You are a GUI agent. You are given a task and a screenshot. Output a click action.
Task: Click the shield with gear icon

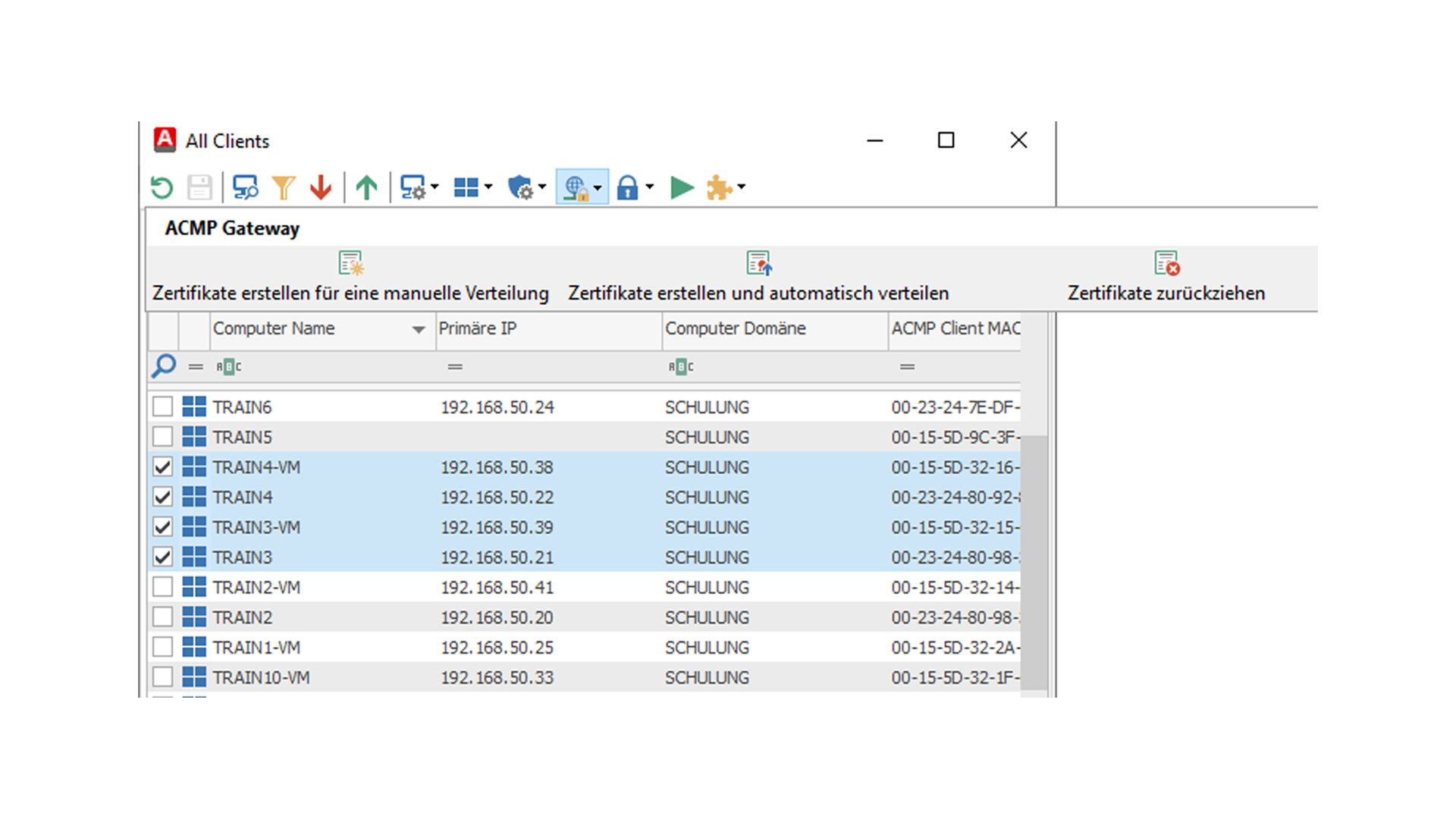click(x=520, y=187)
